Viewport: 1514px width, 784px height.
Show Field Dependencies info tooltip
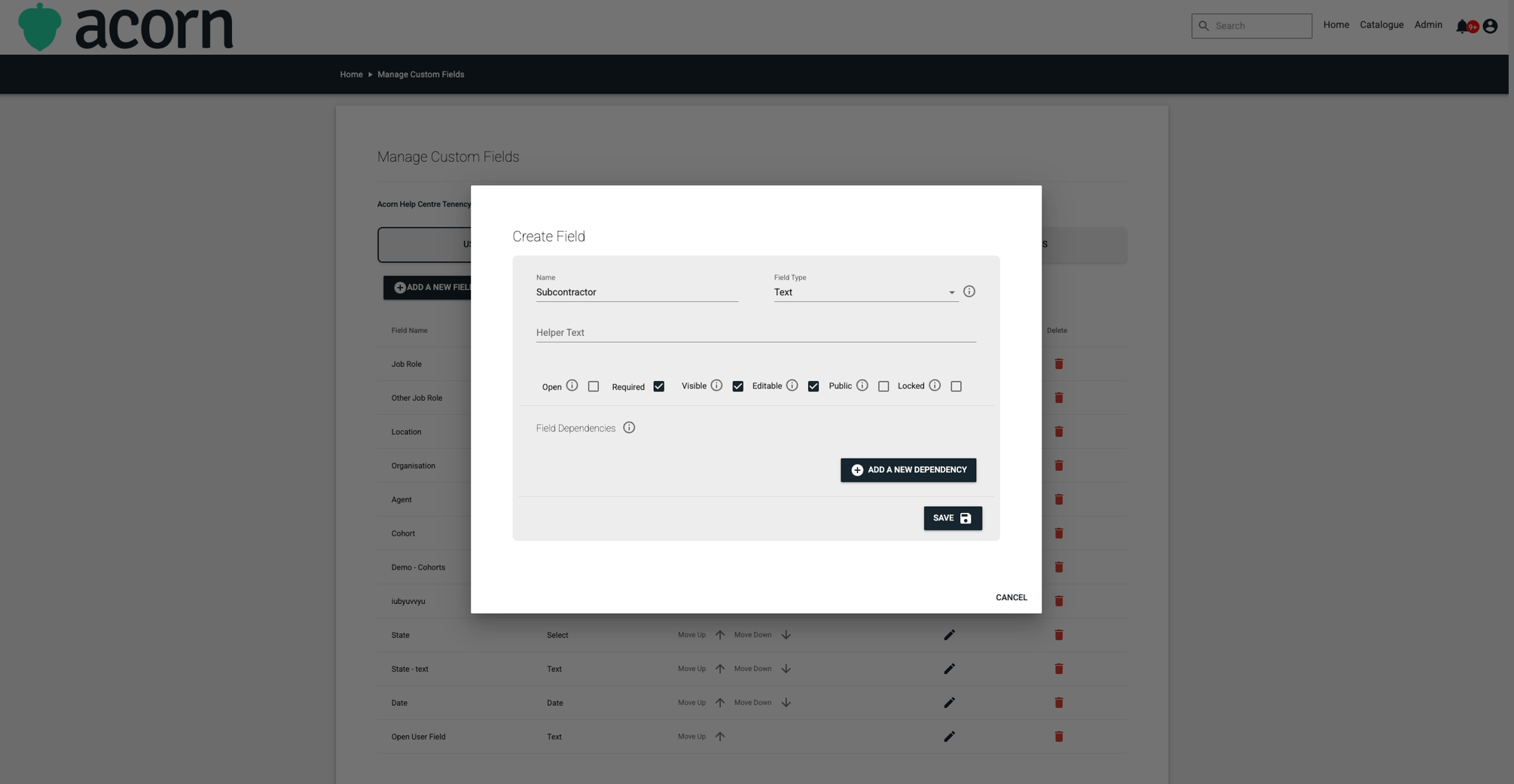tap(629, 428)
